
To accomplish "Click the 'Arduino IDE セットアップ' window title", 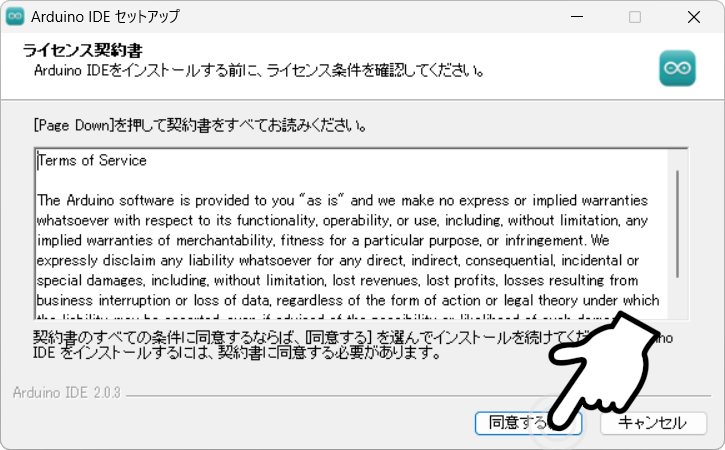I will [x=105, y=17].
